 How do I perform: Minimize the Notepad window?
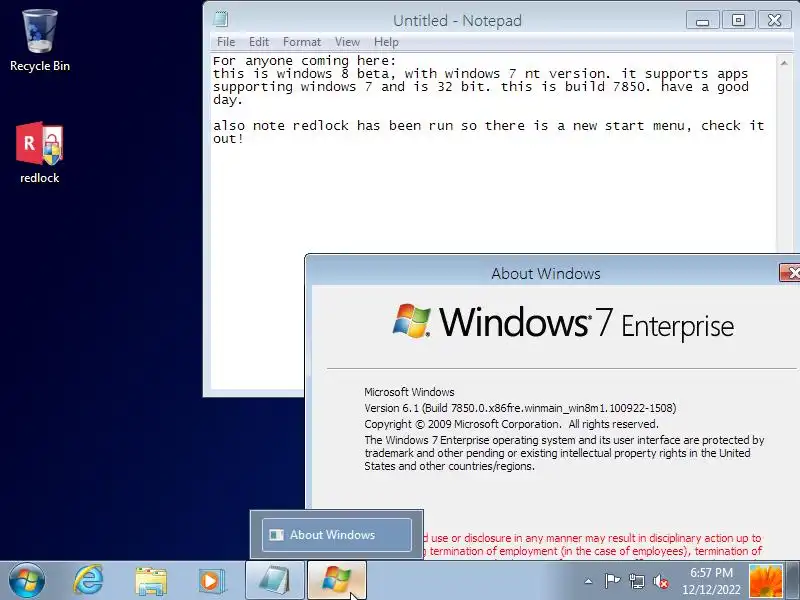(x=703, y=20)
